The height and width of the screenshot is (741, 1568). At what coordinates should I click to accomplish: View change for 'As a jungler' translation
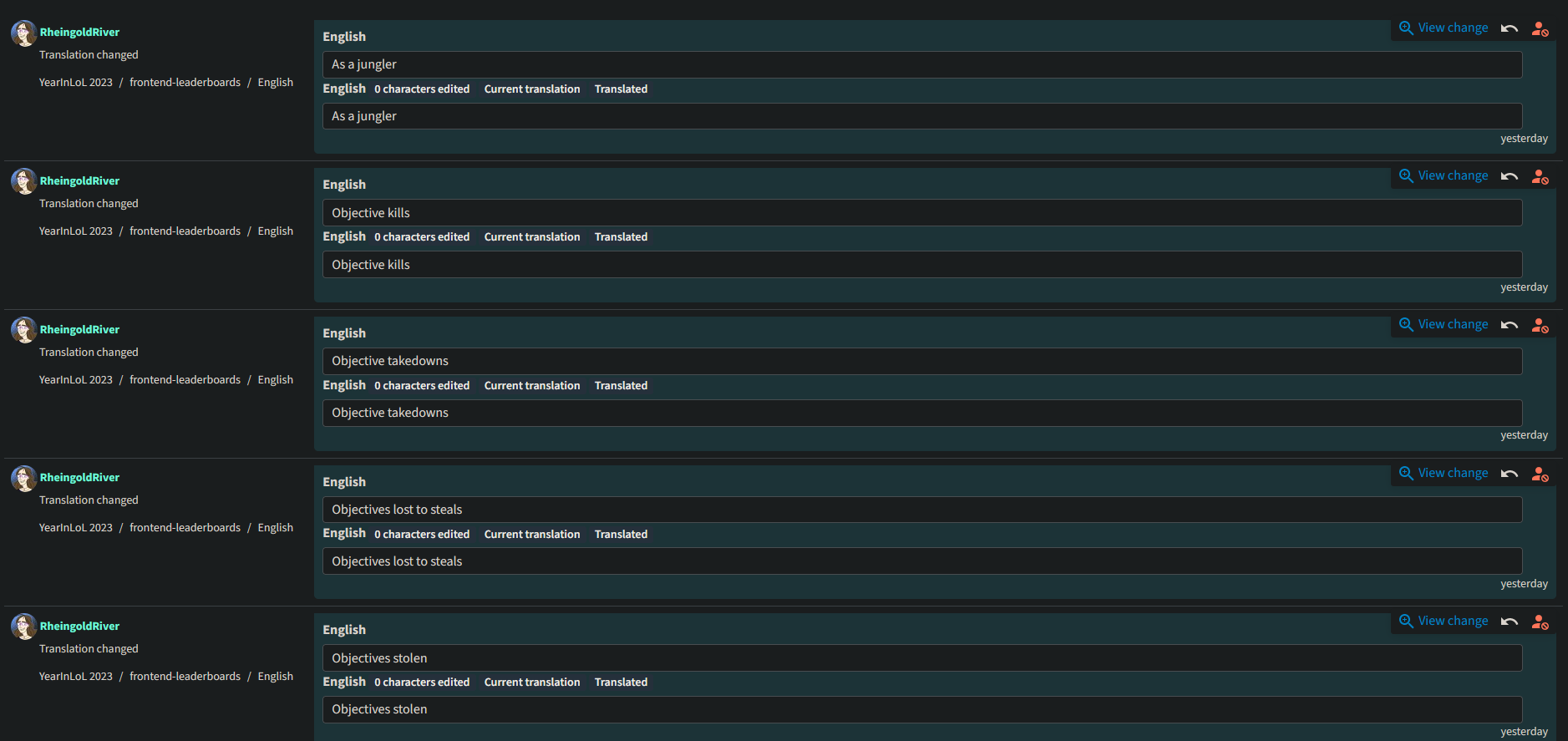click(x=1444, y=28)
